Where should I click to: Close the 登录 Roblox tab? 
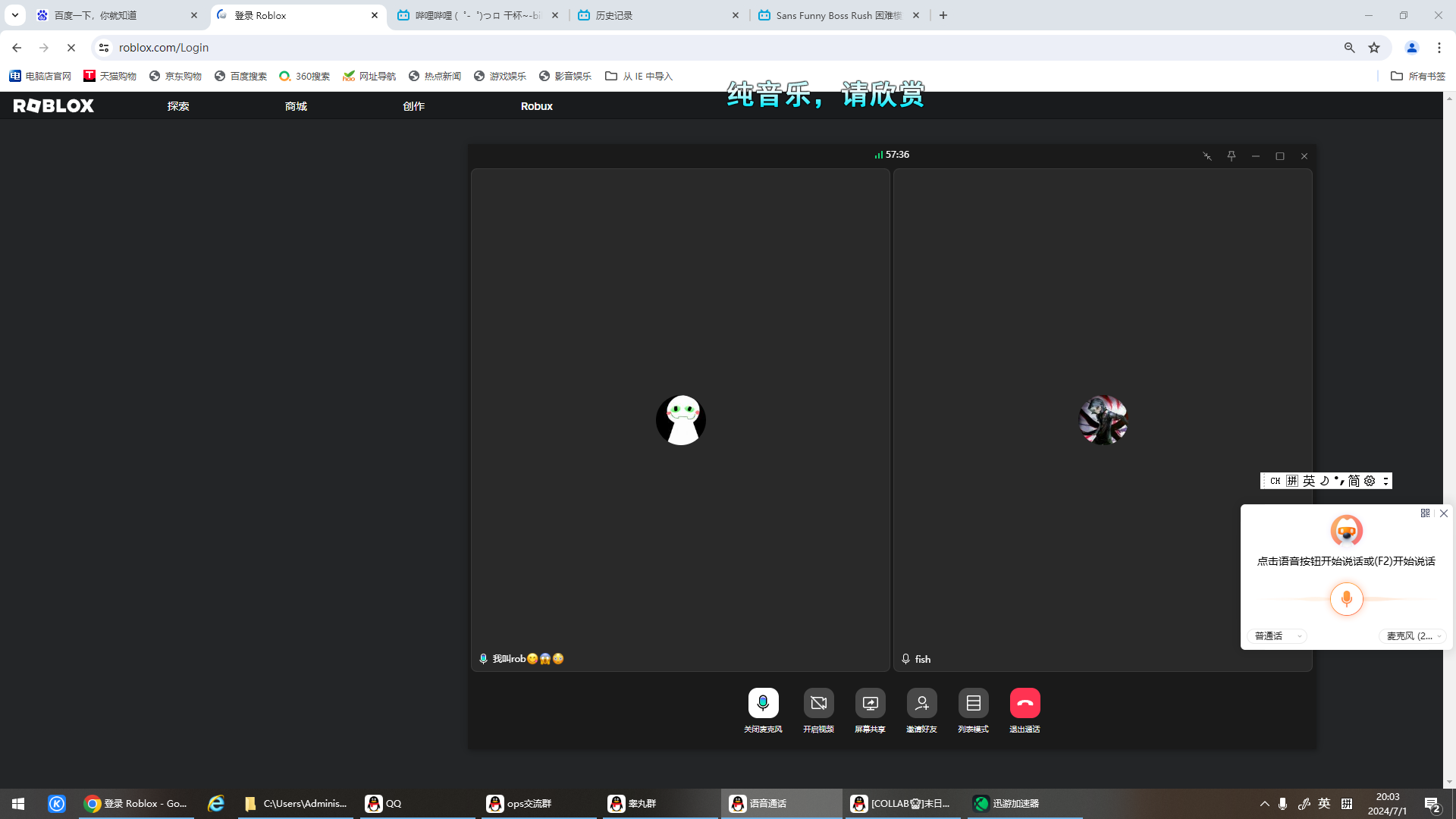pos(375,15)
